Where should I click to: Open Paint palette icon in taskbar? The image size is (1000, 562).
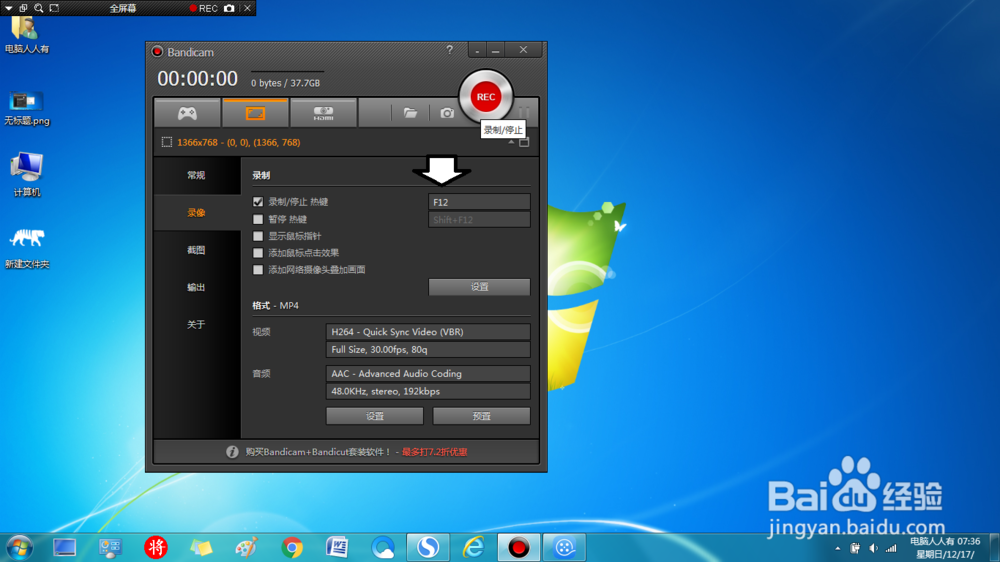246,547
